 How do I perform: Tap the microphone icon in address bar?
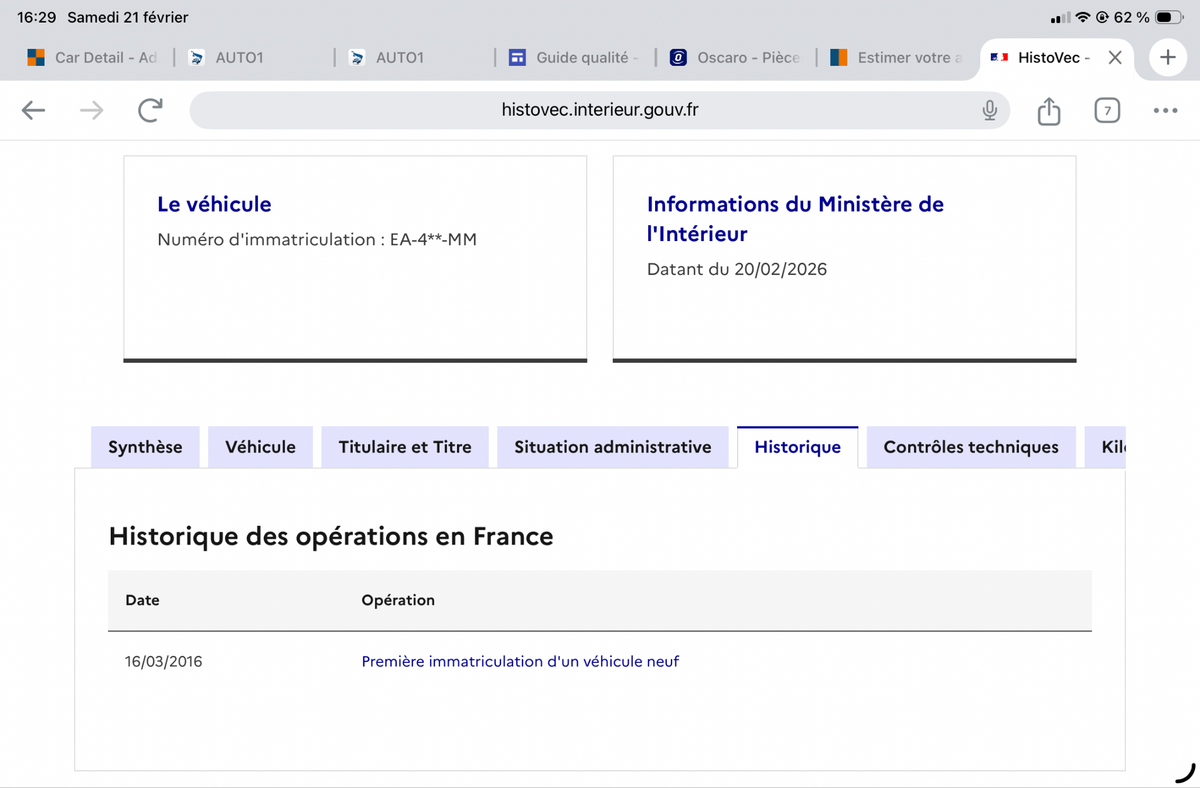tap(989, 111)
